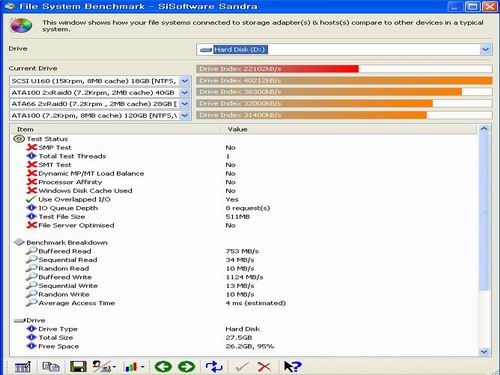The width and height of the screenshot is (500, 375).
Task: Click the Copy toolbar icon
Action: point(51,367)
